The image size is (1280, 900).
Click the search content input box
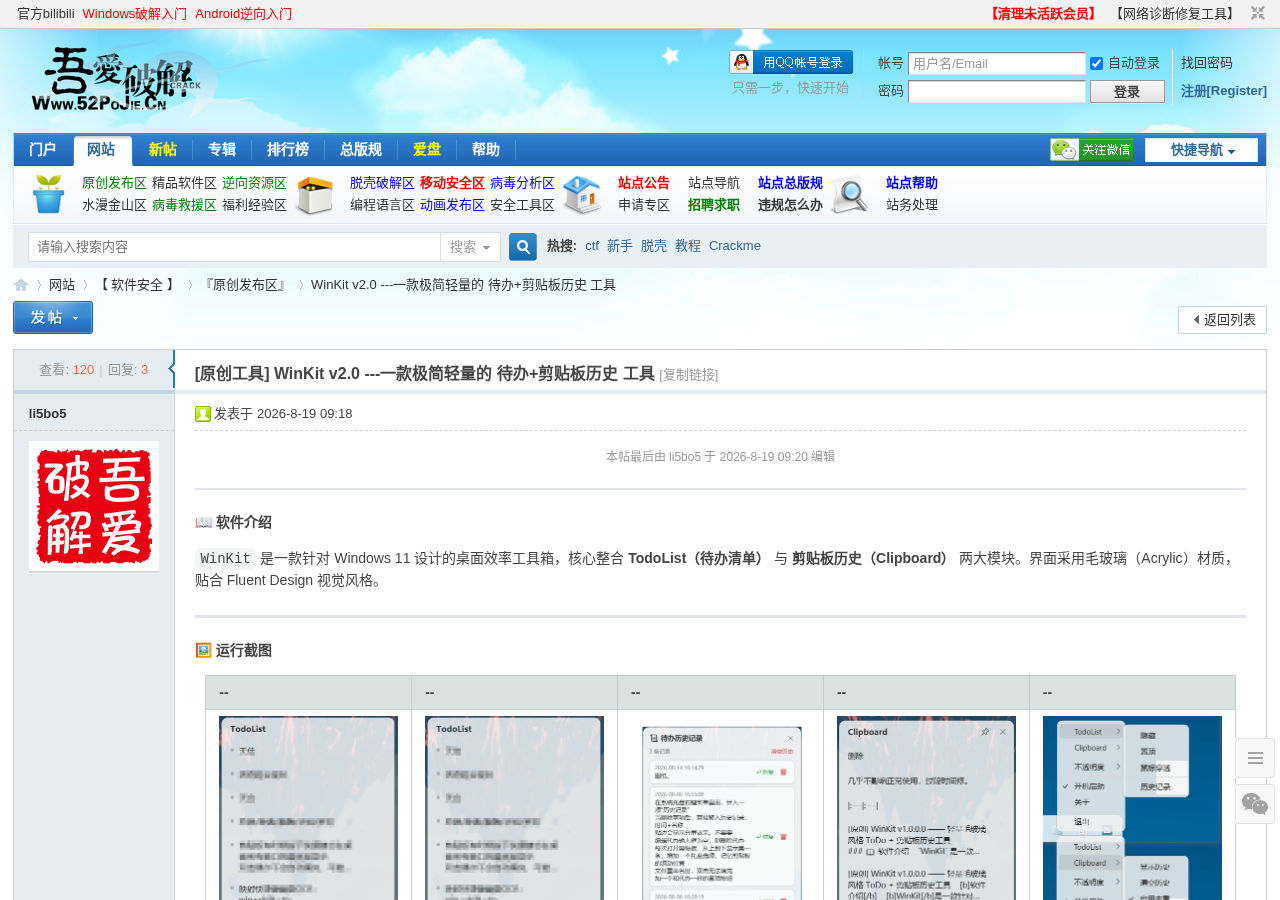235,247
